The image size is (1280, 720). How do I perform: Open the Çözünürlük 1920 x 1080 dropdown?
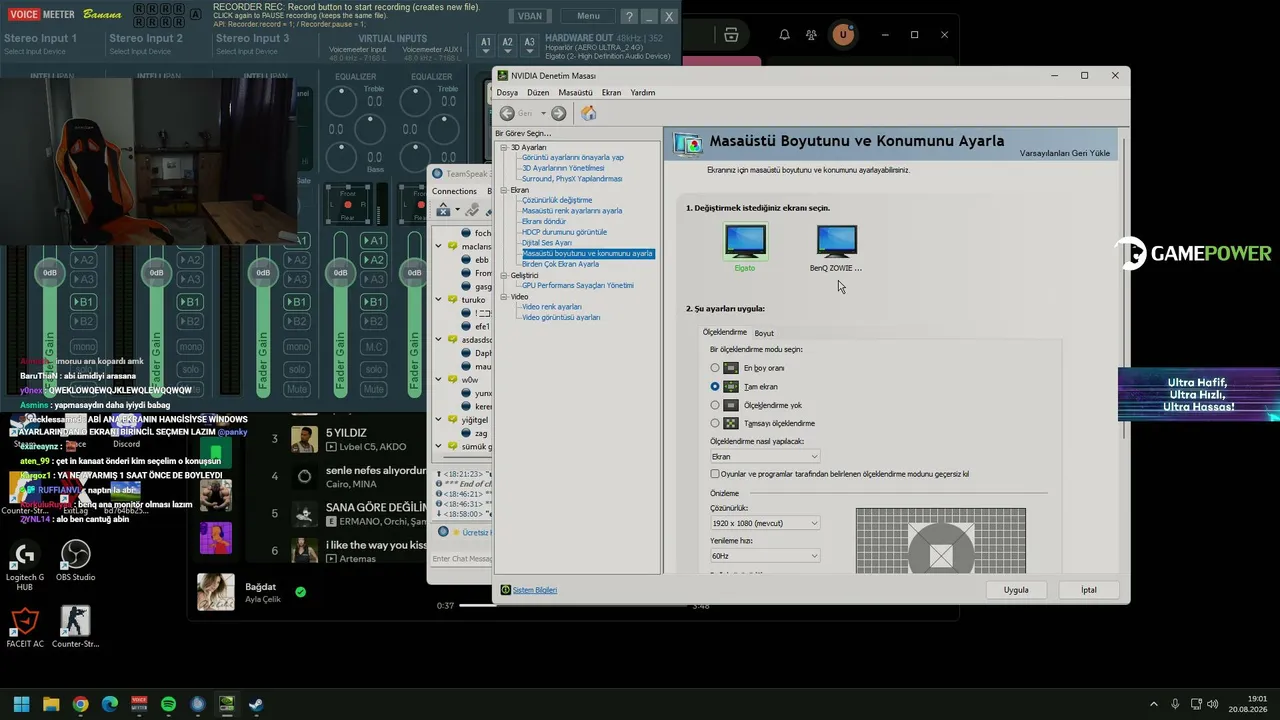(765, 523)
